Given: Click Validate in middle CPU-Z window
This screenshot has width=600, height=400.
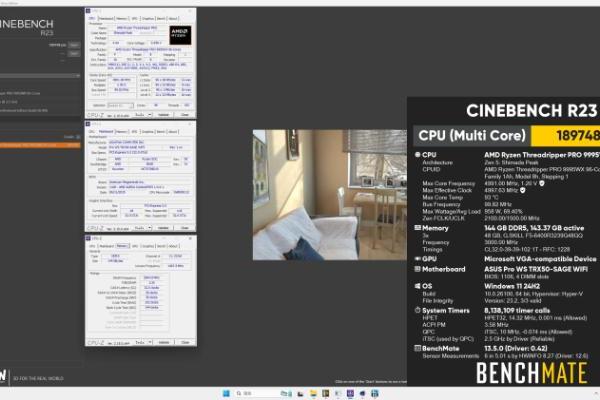Looking at the screenshot, I should (x=163, y=228).
